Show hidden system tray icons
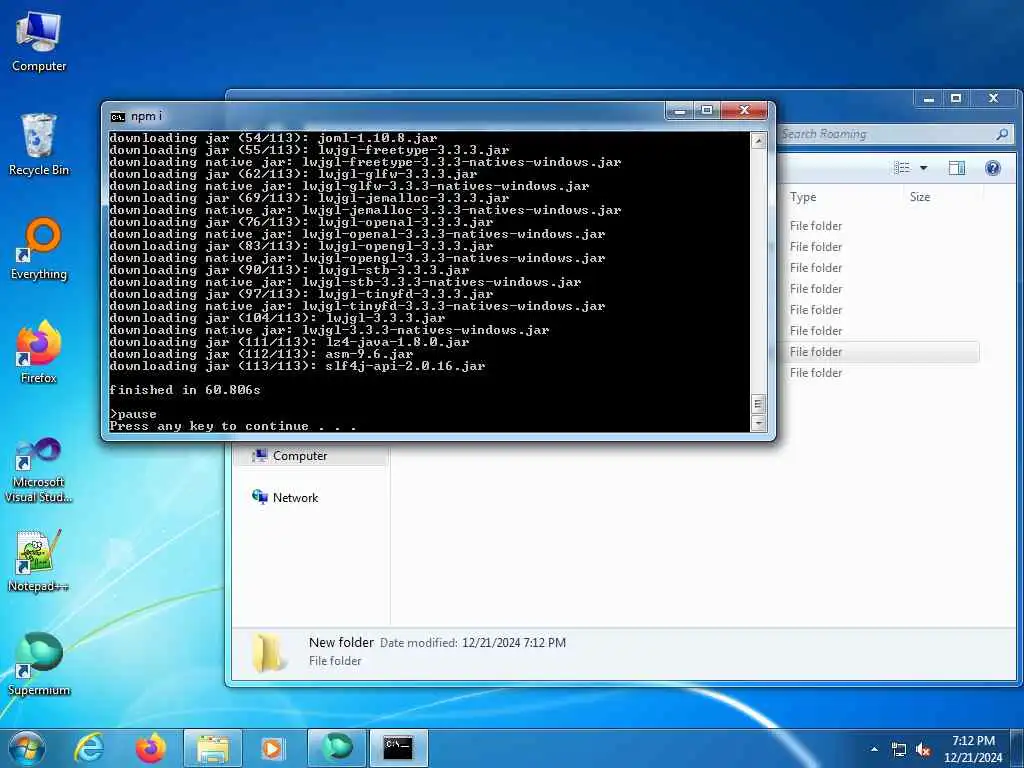Image resolution: width=1024 pixels, height=768 pixels. click(x=874, y=749)
